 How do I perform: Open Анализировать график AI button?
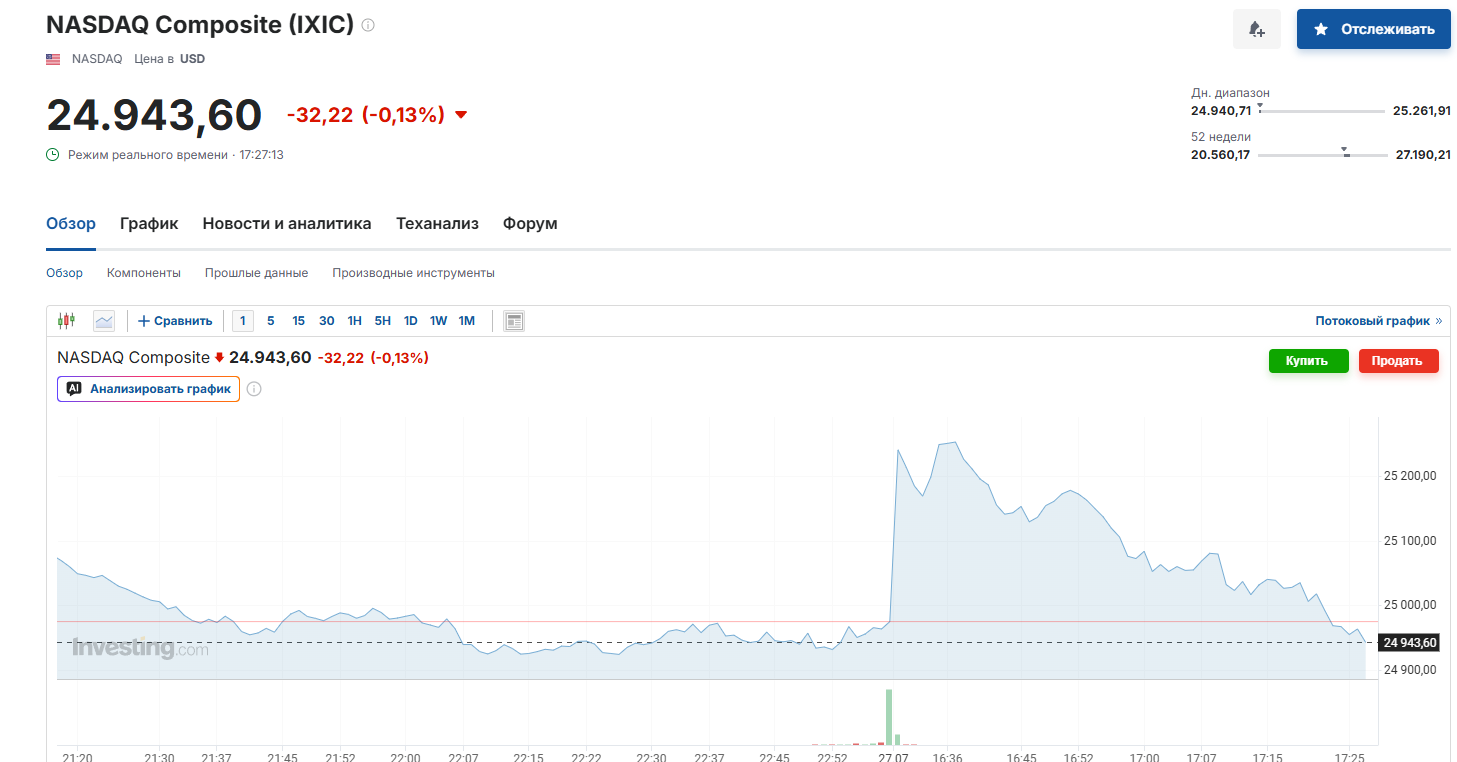click(148, 389)
